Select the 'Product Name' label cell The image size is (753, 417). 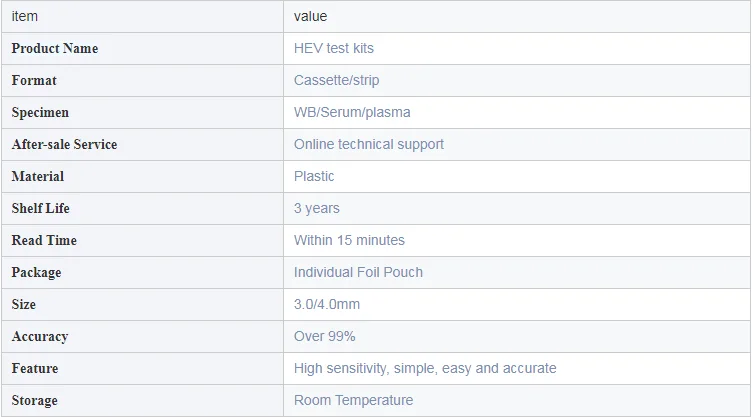click(x=55, y=48)
